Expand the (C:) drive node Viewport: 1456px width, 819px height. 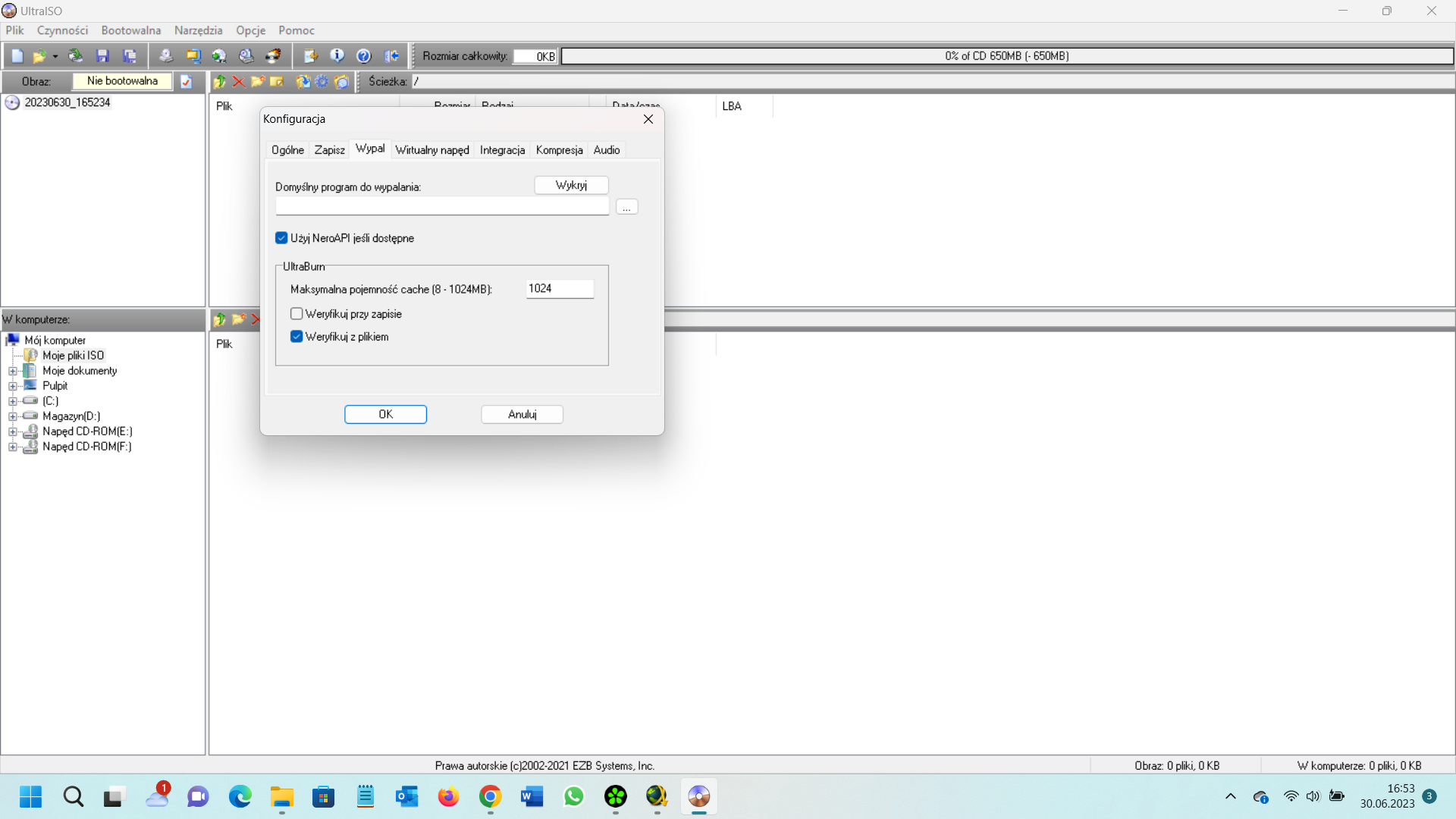pos(12,402)
